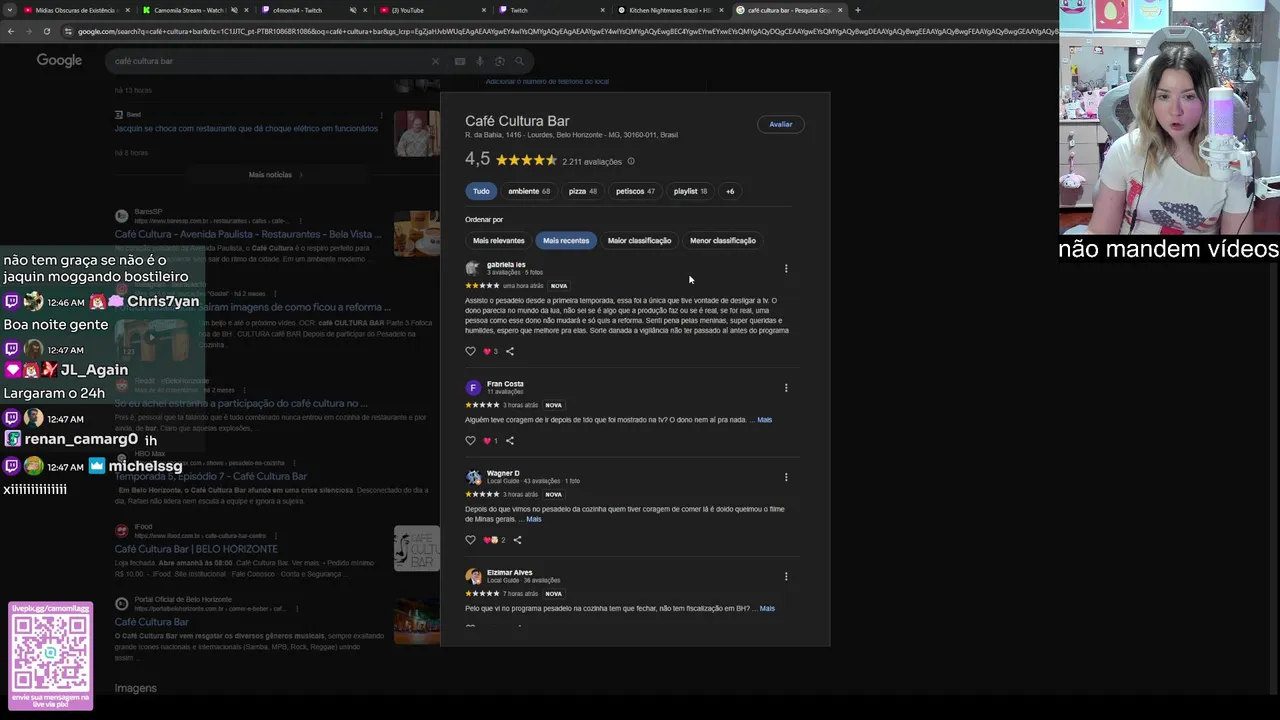
Task: Open rating info icon beside 2.211 avaliações
Action: click(631, 161)
